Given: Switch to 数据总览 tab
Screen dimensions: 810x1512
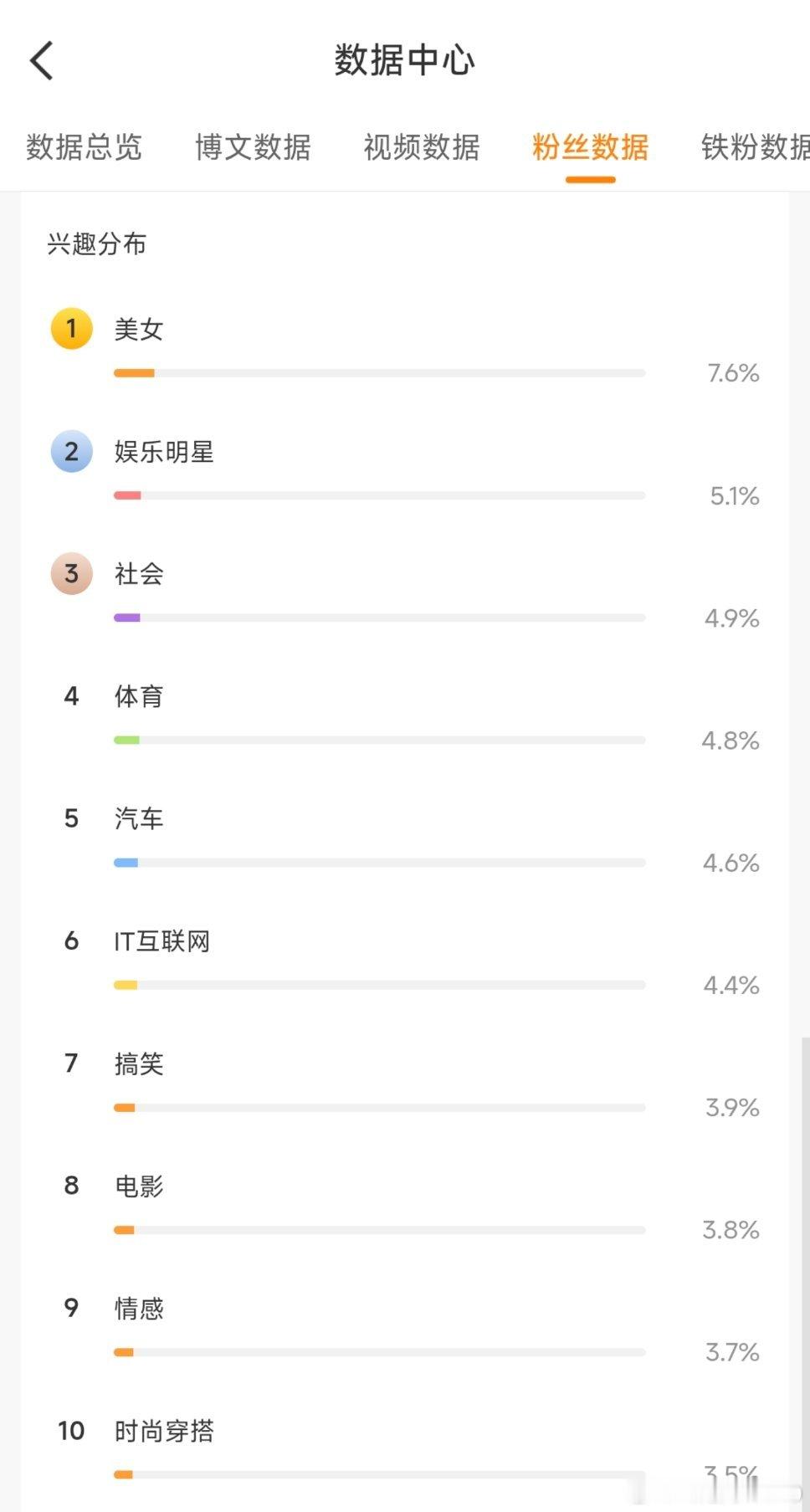Looking at the screenshot, I should coord(84,147).
